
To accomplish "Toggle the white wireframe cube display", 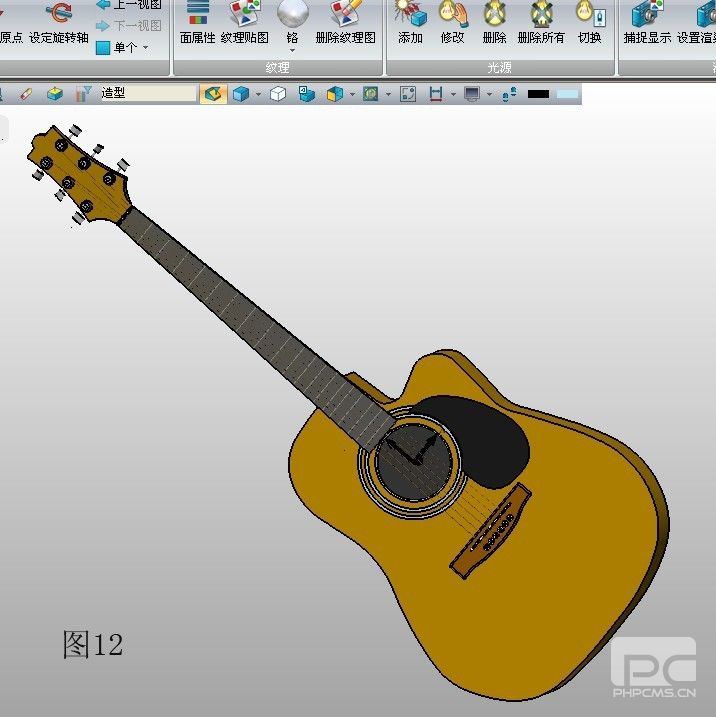I will (279, 94).
